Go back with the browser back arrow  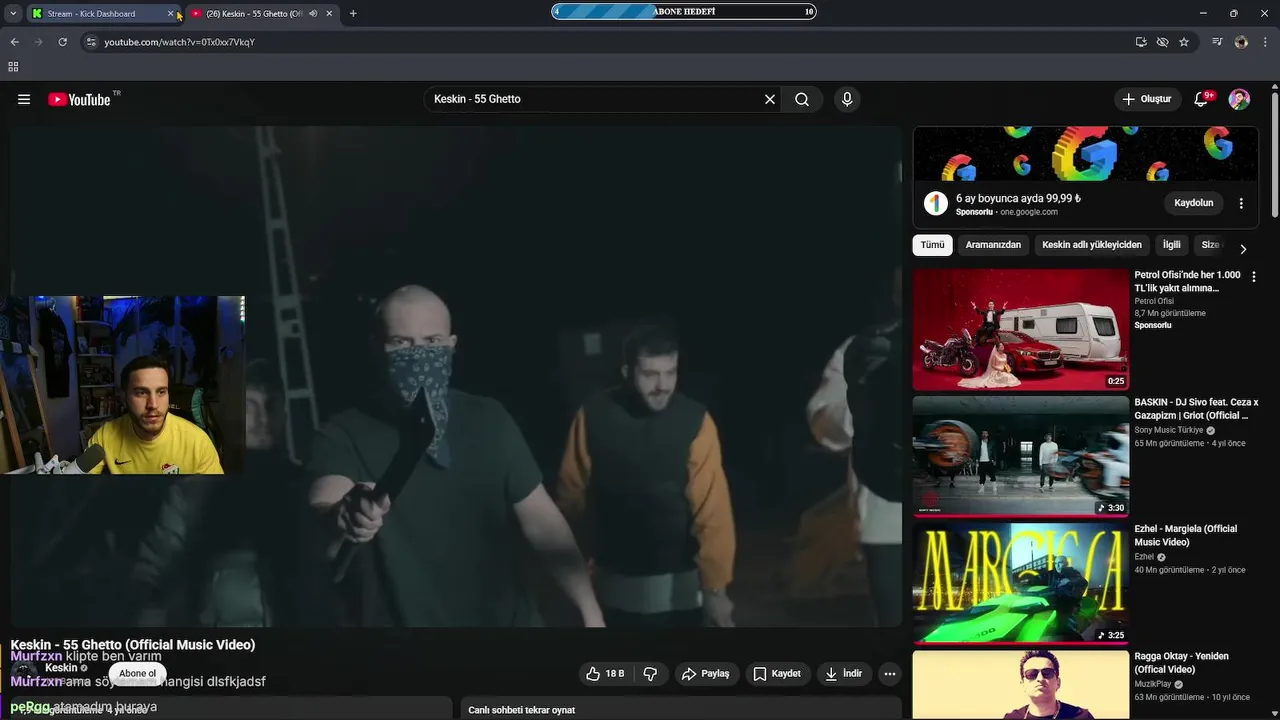(14, 42)
